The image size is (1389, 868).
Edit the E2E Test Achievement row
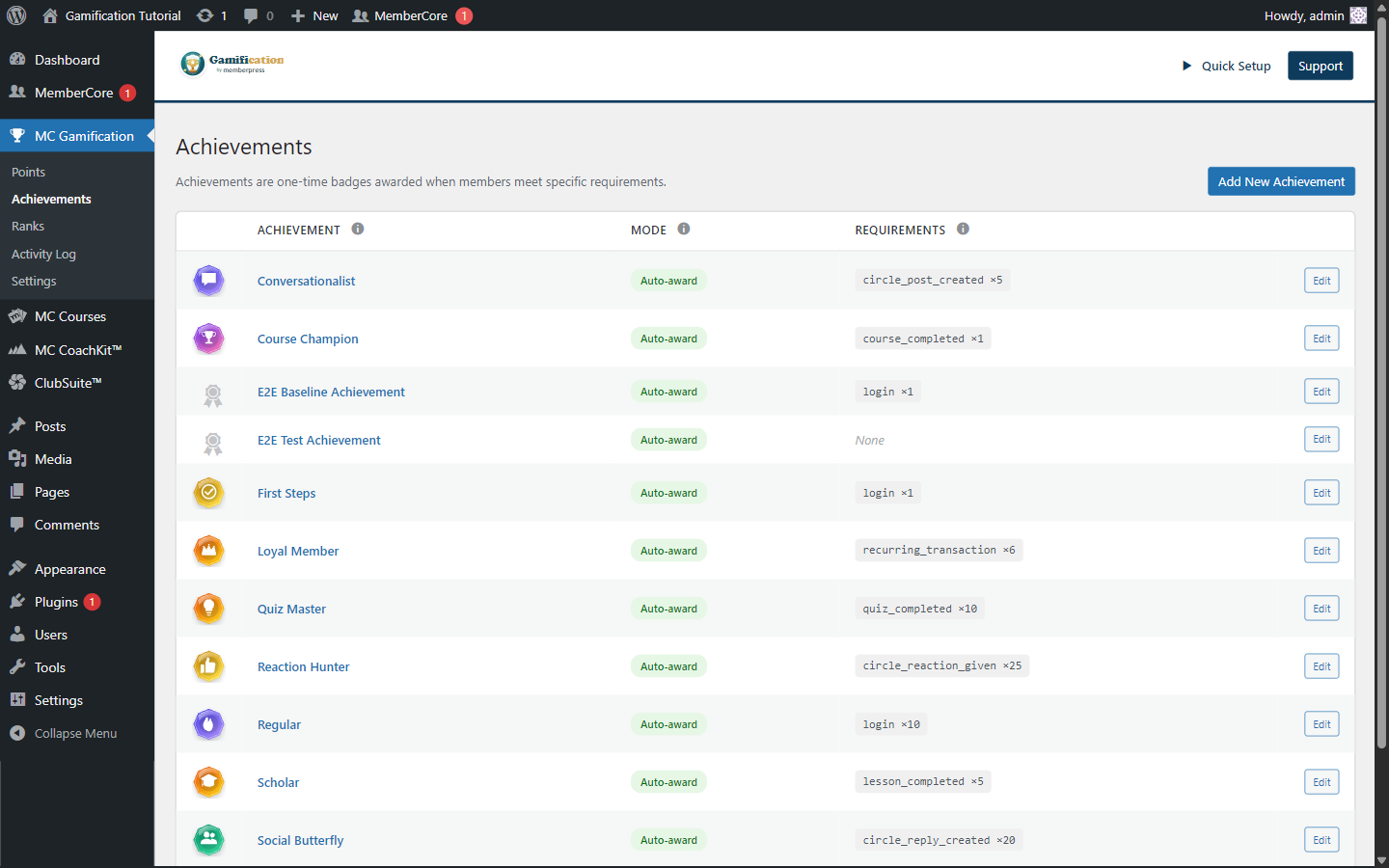tap(1321, 439)
